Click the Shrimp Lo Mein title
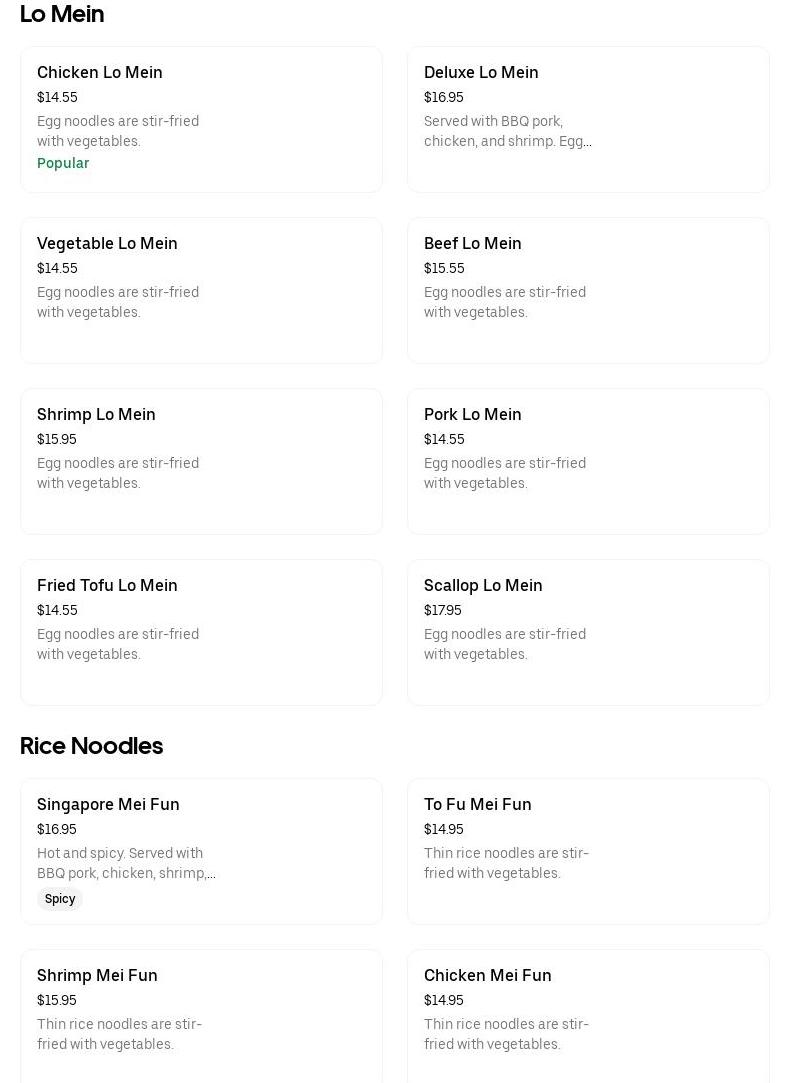804x1083 pixels. pos(96,415)
